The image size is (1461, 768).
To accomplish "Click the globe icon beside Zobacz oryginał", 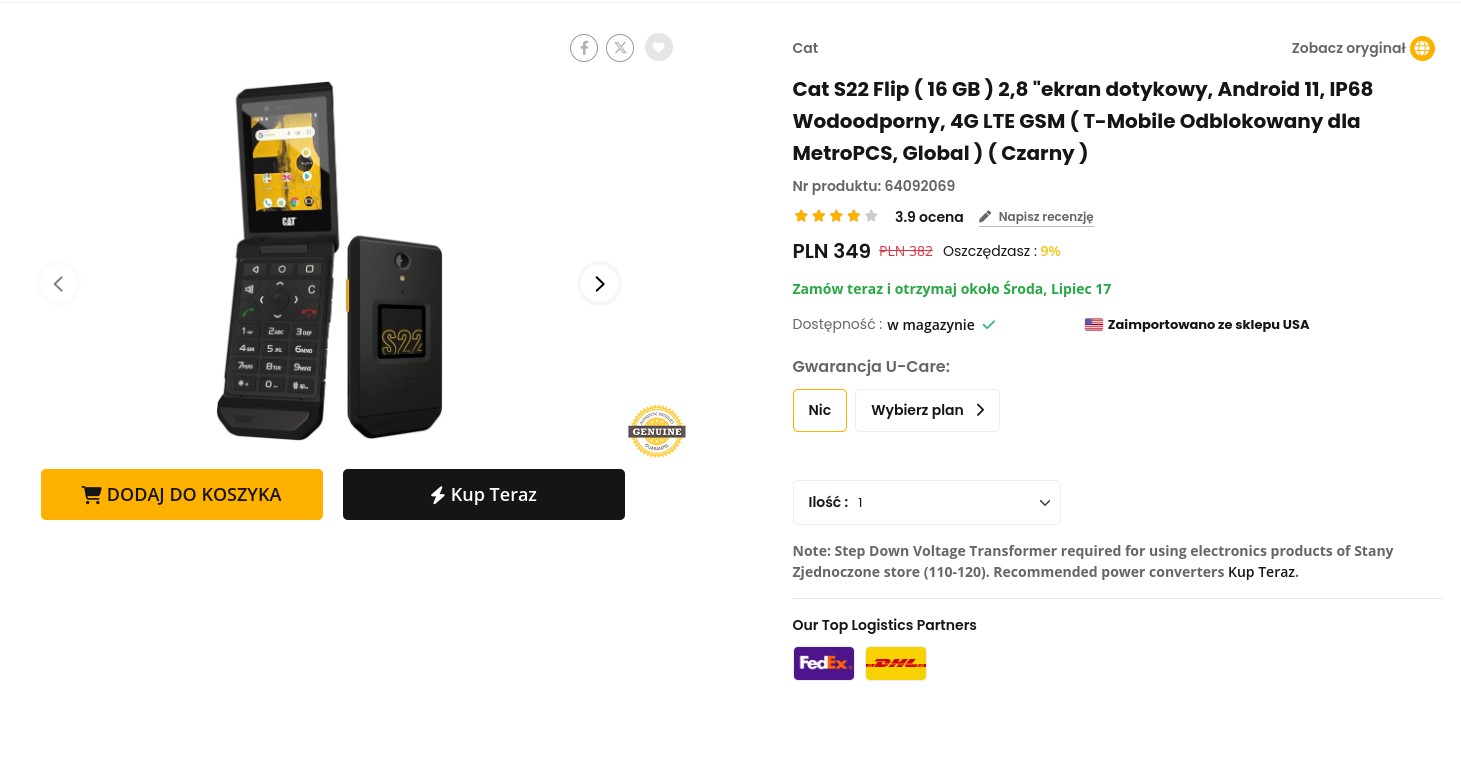I will [1422, 48].
